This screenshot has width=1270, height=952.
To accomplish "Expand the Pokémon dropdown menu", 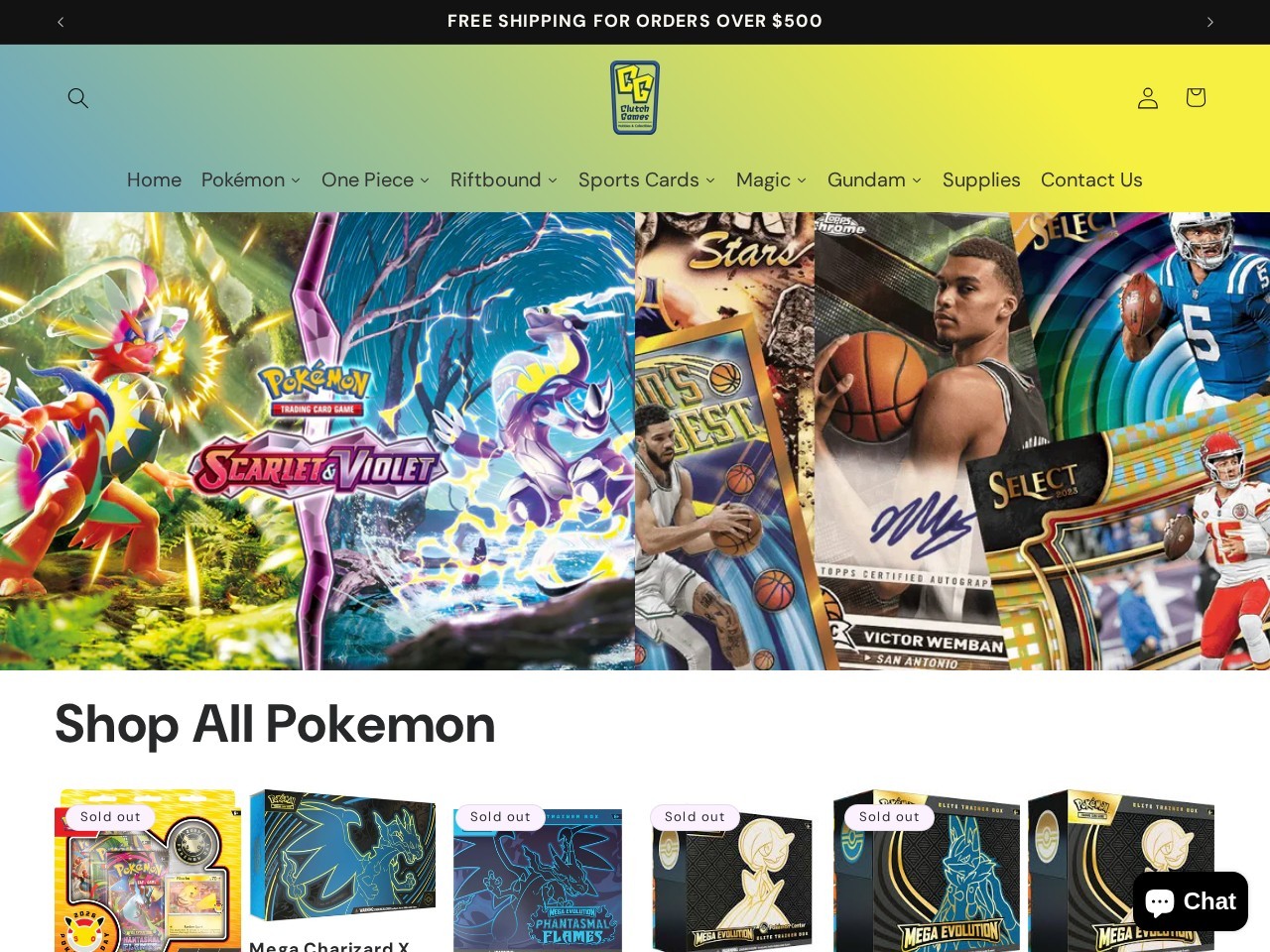I will (x=251, y=179).
